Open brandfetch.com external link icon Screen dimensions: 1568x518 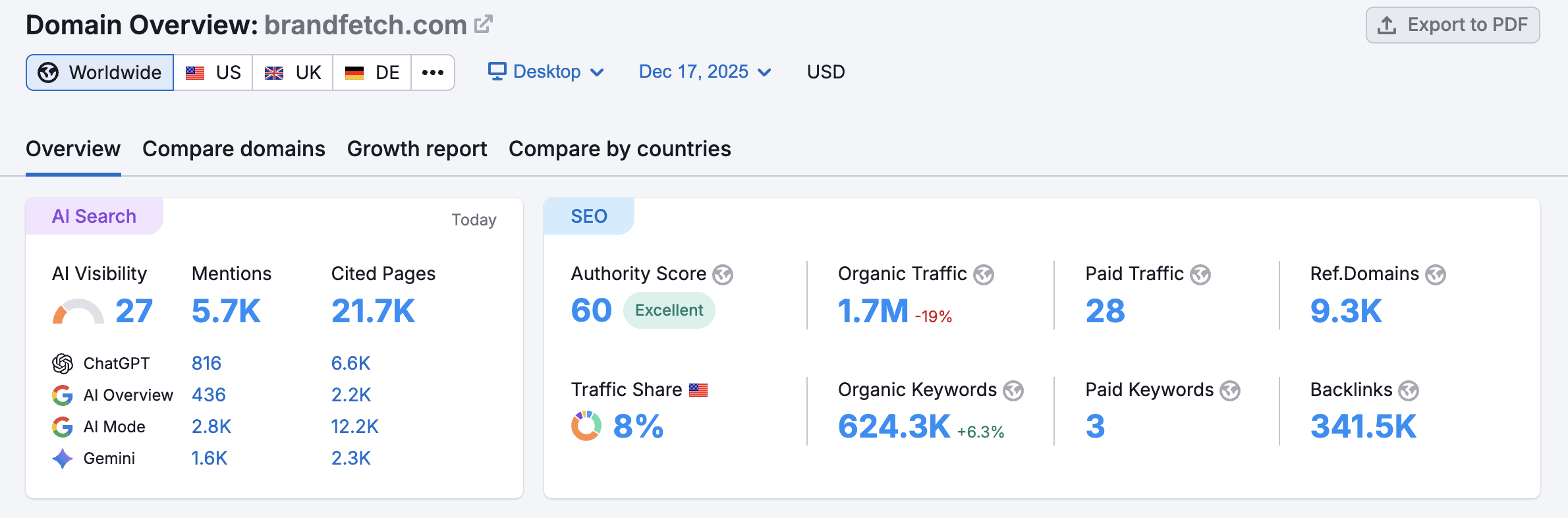484,24
